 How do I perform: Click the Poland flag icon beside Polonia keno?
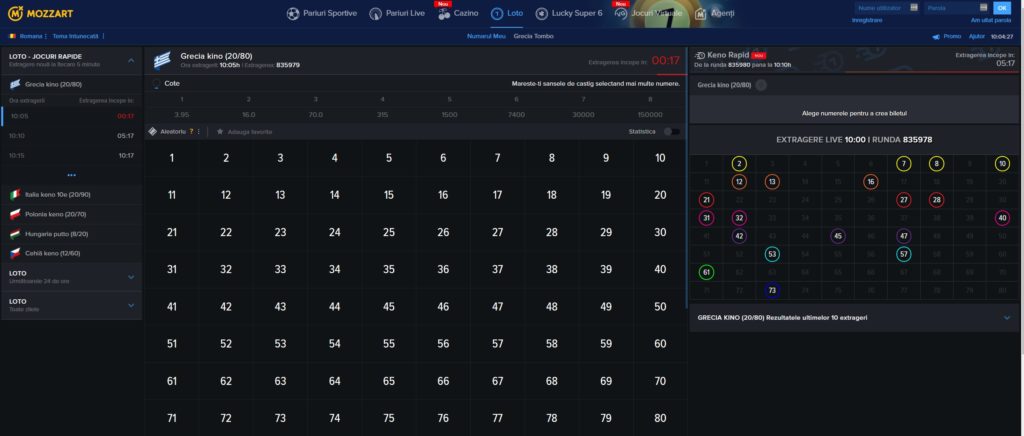(15, 214)
